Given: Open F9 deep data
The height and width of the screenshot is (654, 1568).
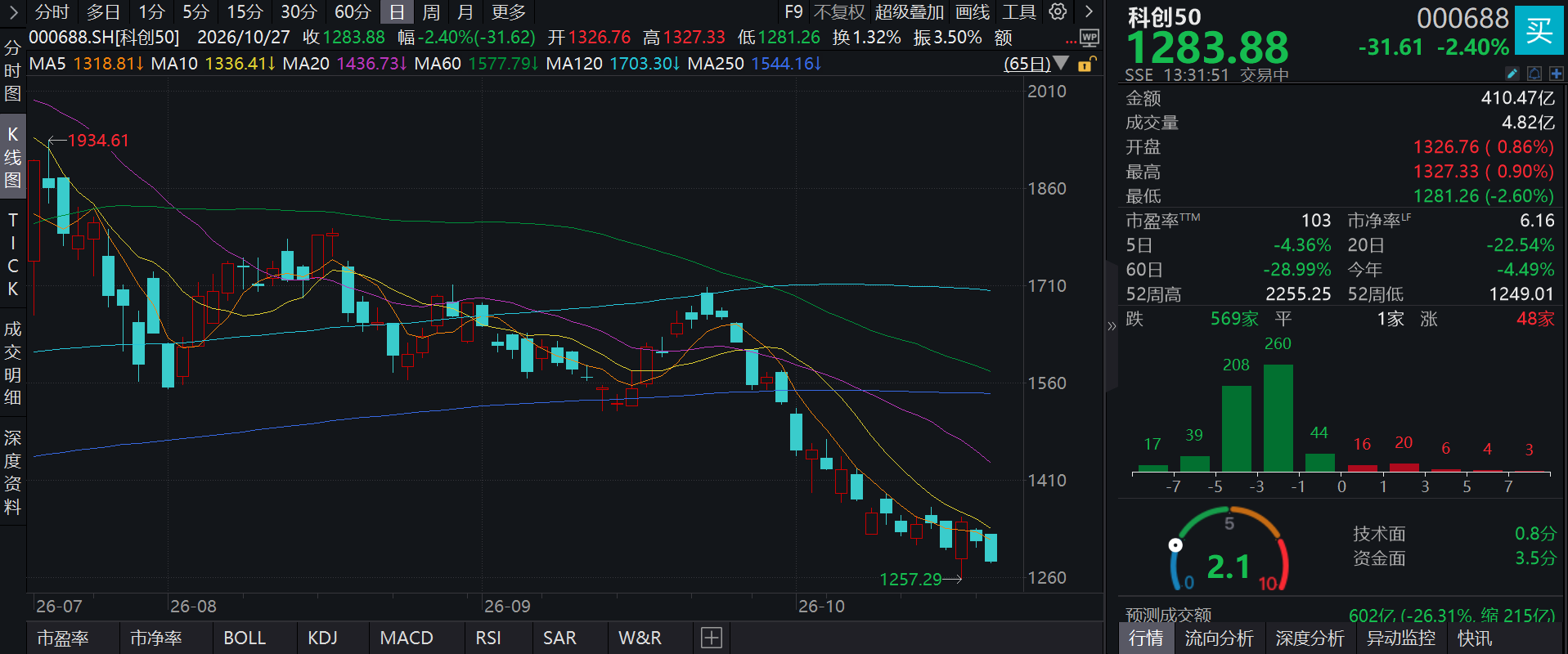Looking at the screenshot, I should [x=793, y=11].
